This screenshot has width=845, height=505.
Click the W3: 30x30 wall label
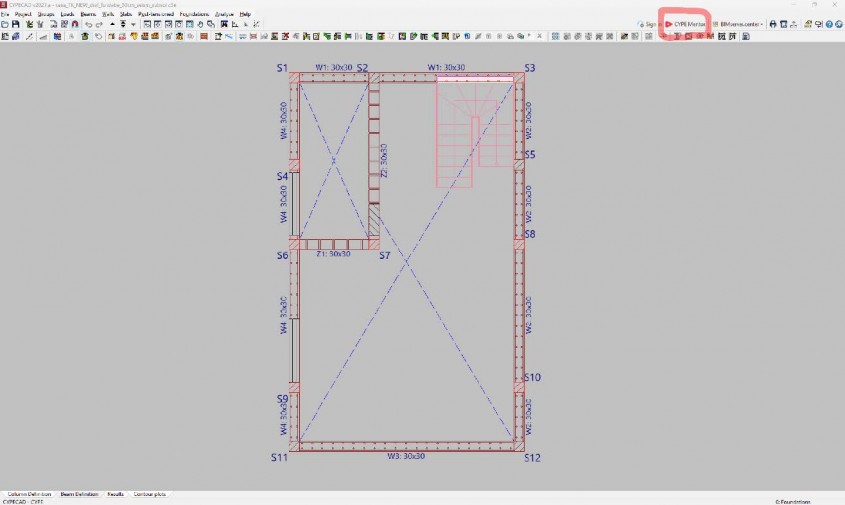(406, 456)
